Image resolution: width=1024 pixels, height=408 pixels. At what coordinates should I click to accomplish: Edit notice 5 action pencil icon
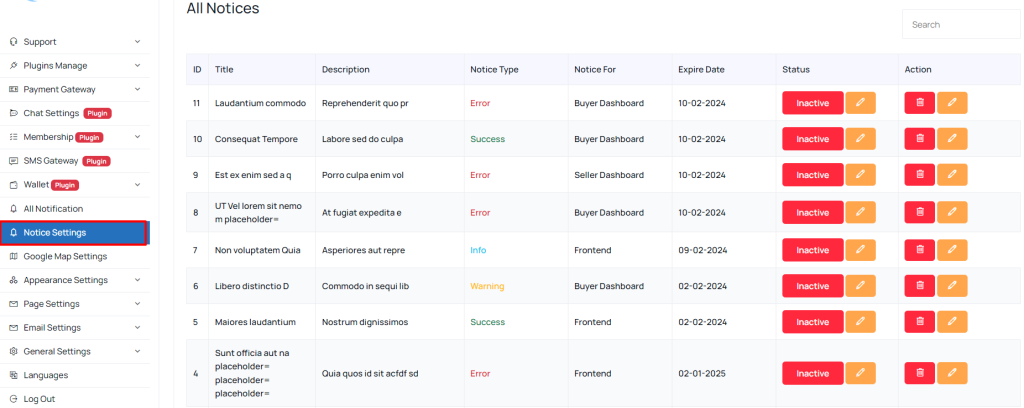pyautogui.click(x=952, y=321)
